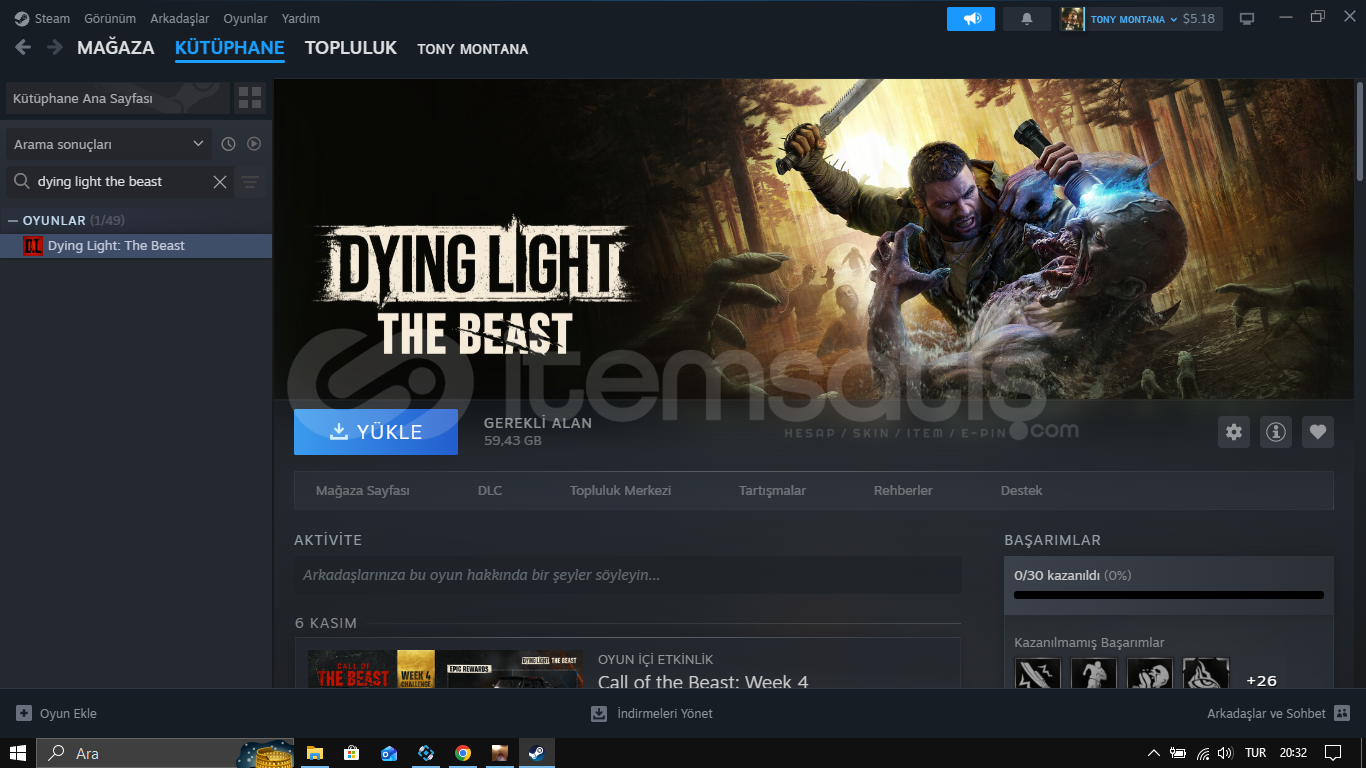
Task: Open the notifications bell
Action: (x=1027, y=19)
